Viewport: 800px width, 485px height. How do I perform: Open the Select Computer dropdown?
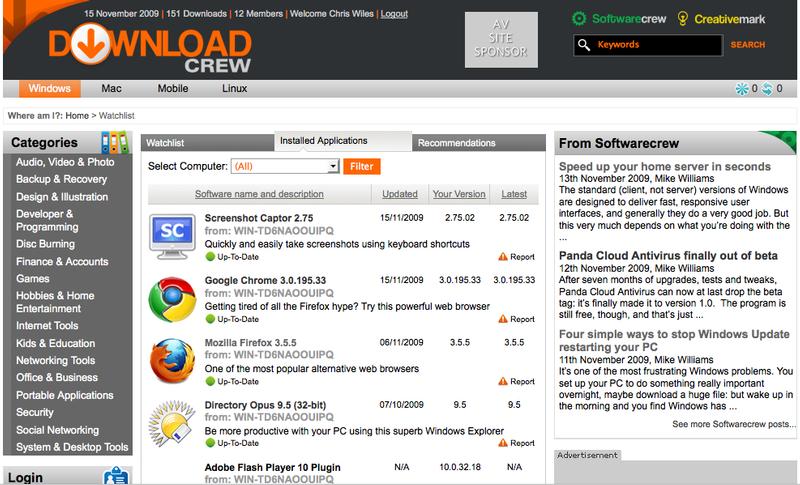point(285,166)
